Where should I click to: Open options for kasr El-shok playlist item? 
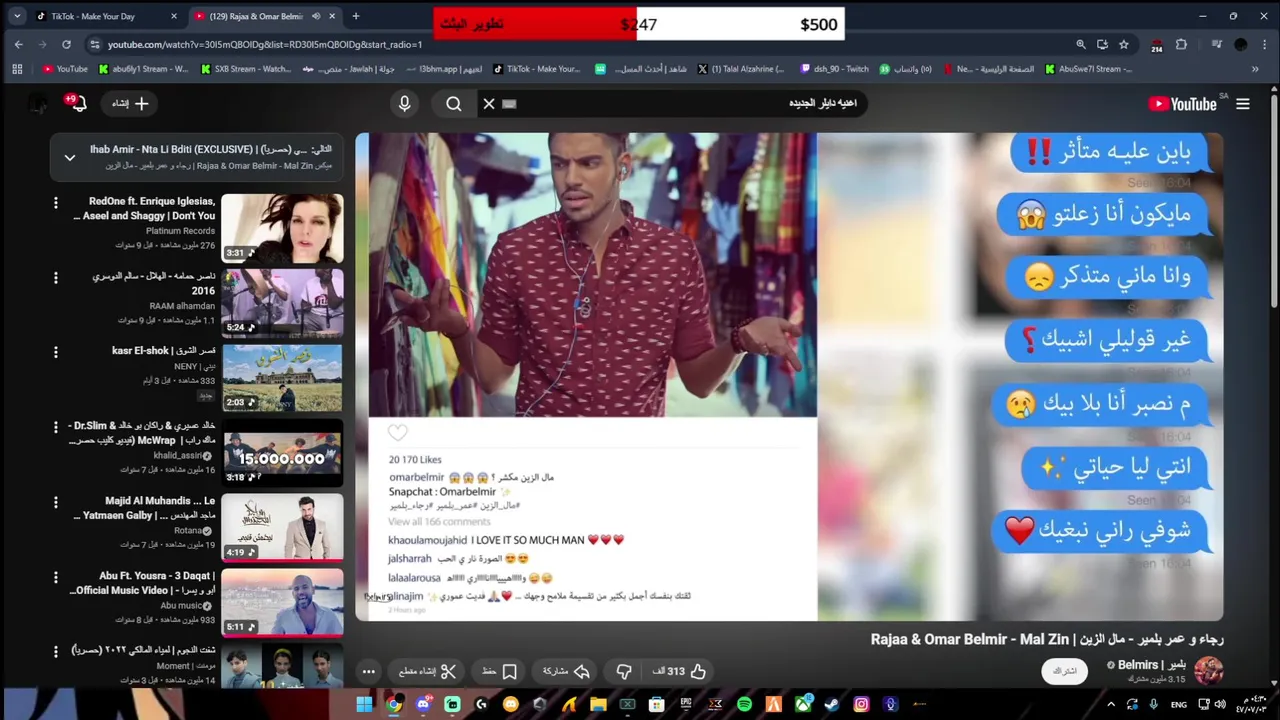tap(56, 352)
